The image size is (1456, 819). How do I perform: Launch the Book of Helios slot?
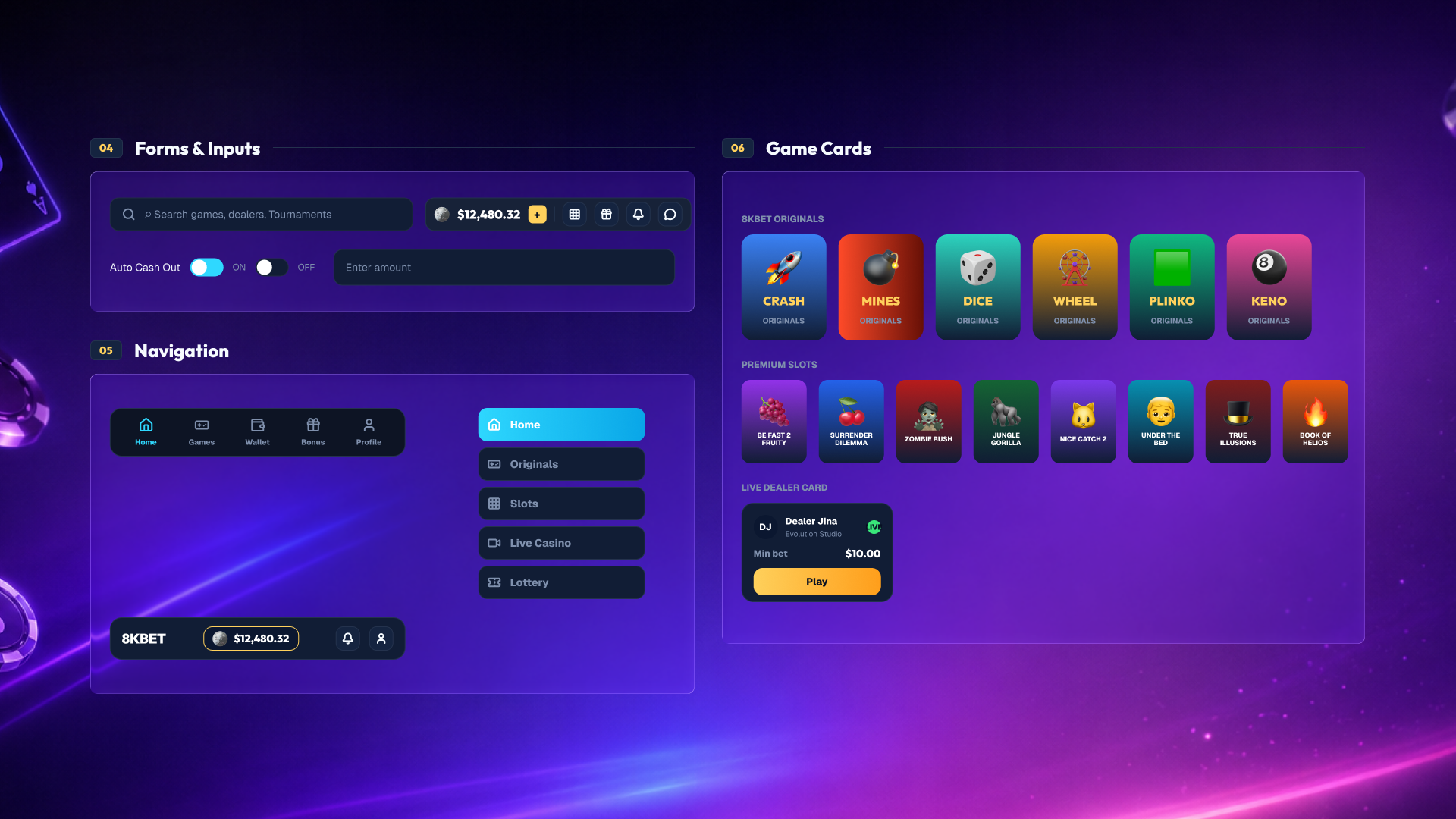point(1316,422)
